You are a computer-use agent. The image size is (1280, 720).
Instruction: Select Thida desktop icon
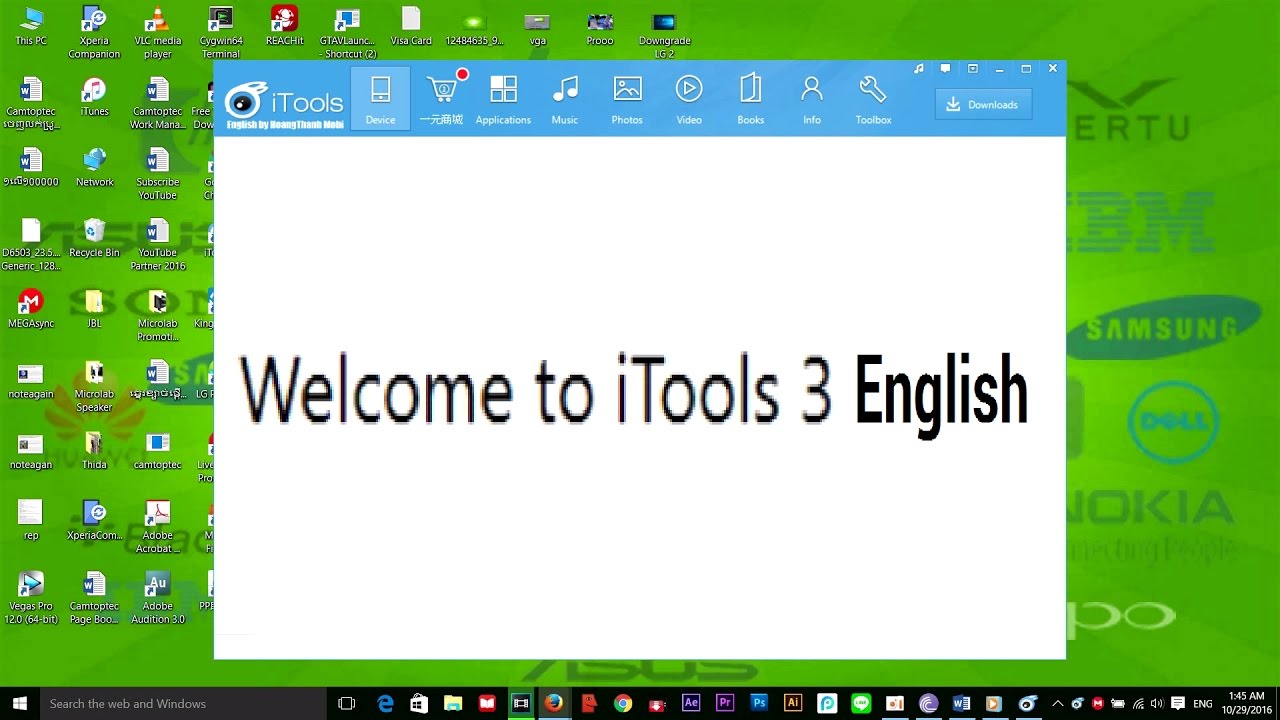(x=94, y=451)
